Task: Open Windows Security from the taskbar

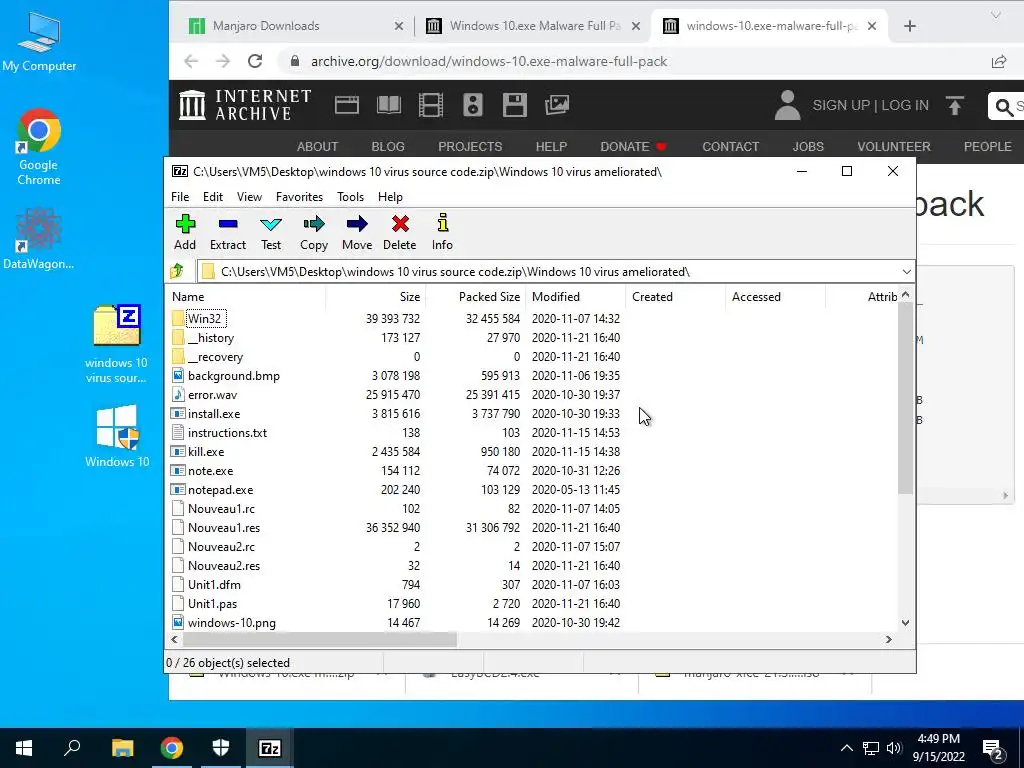Action: (221, 748)
